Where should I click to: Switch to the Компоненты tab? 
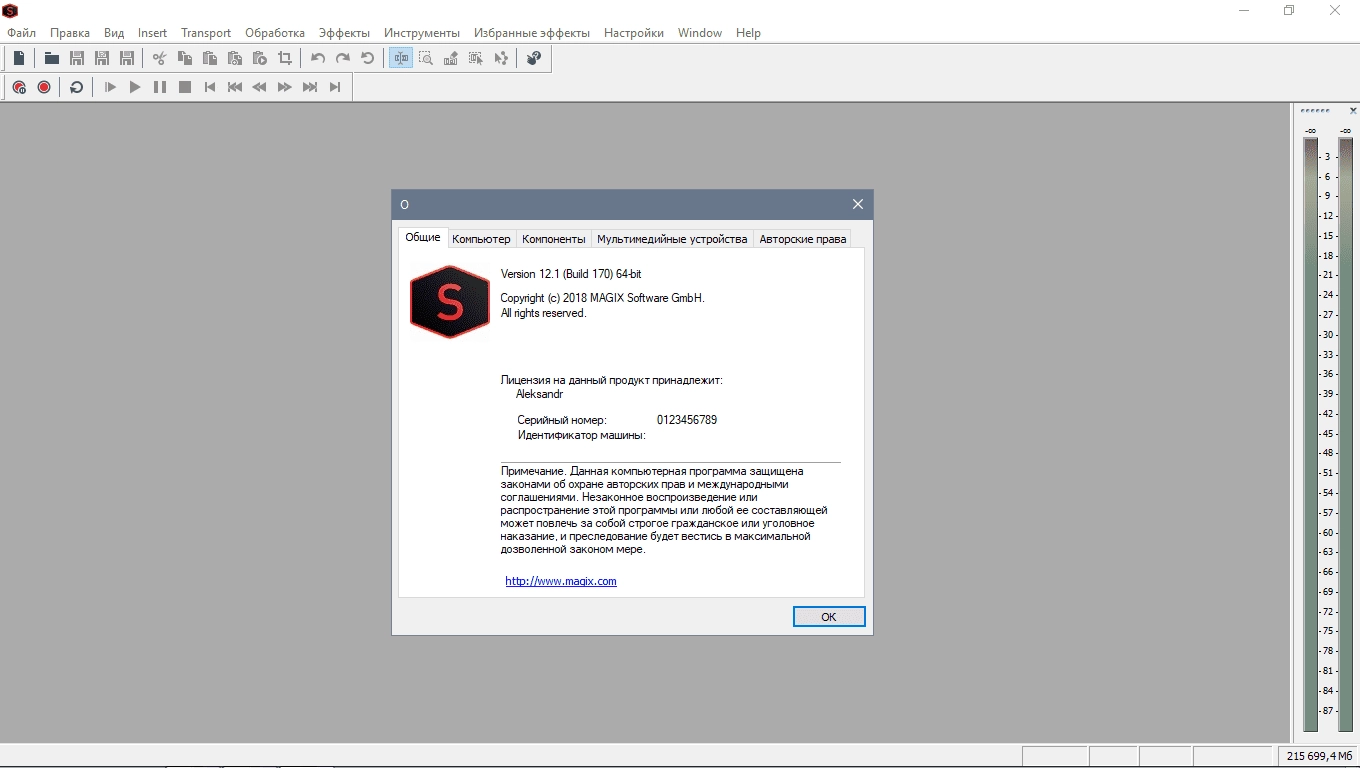(554, 239)
